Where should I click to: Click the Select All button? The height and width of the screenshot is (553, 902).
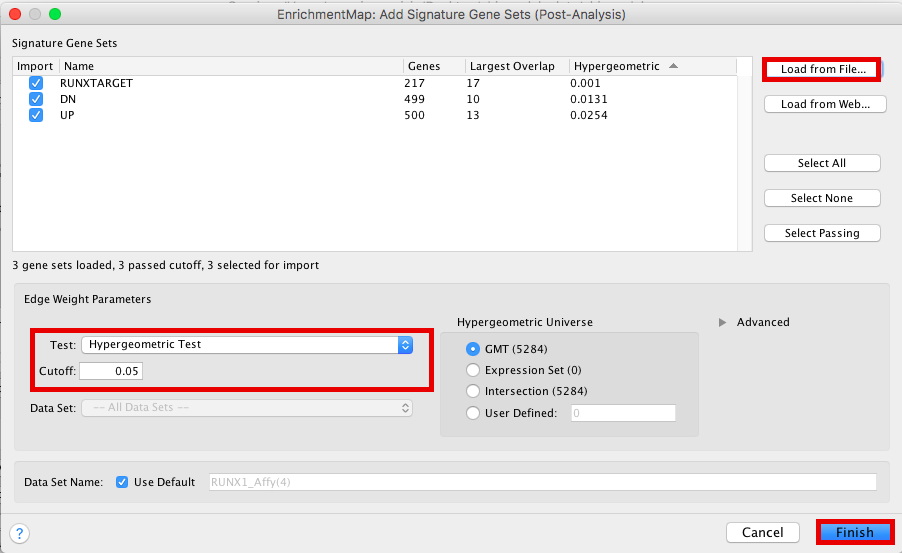(822, 163)
